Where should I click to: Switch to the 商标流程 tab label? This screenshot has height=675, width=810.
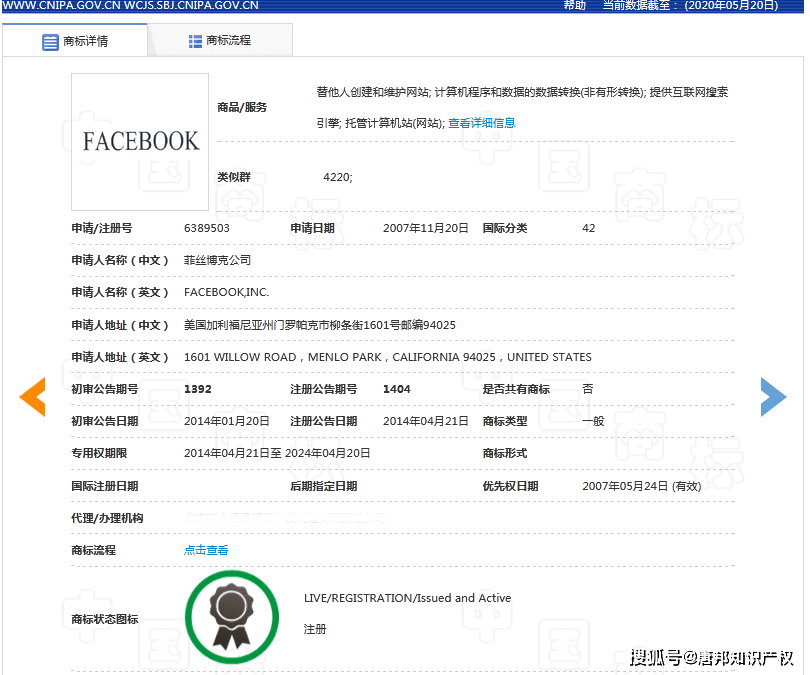click(x=228, y=41)
